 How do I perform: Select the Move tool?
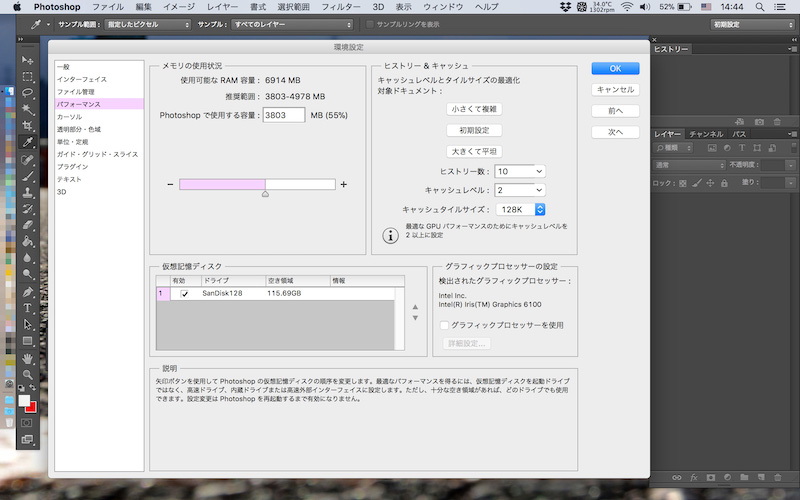(x=28, y=60)
